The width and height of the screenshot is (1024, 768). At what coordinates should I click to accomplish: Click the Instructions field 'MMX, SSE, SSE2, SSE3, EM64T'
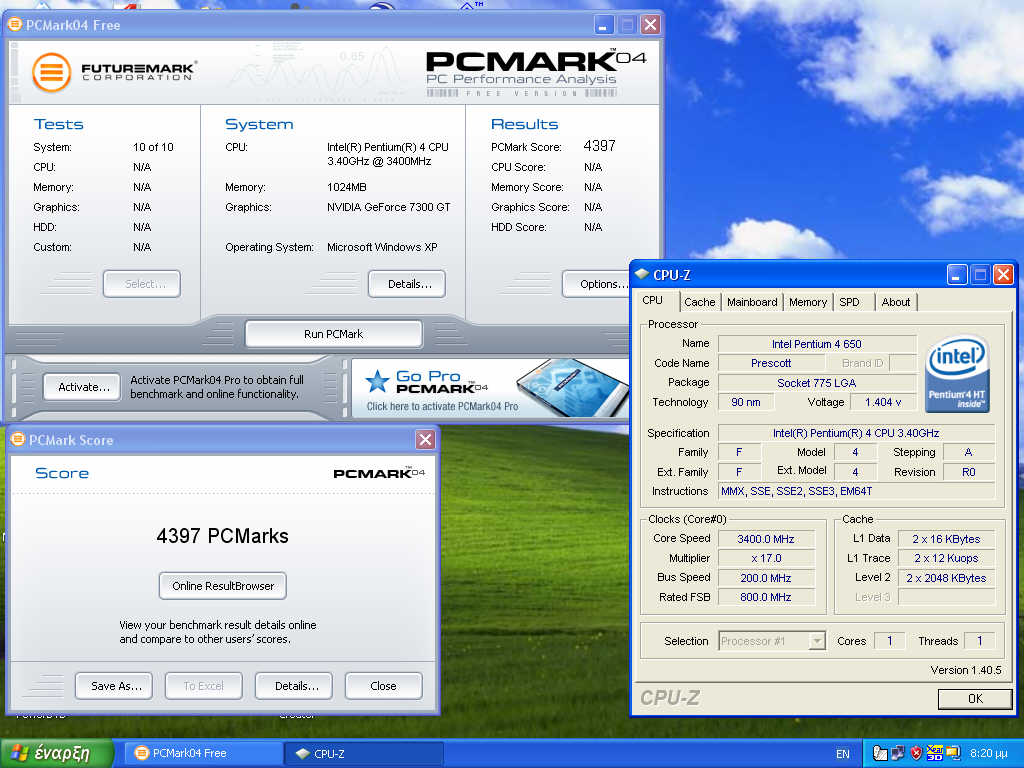(856, 491)
